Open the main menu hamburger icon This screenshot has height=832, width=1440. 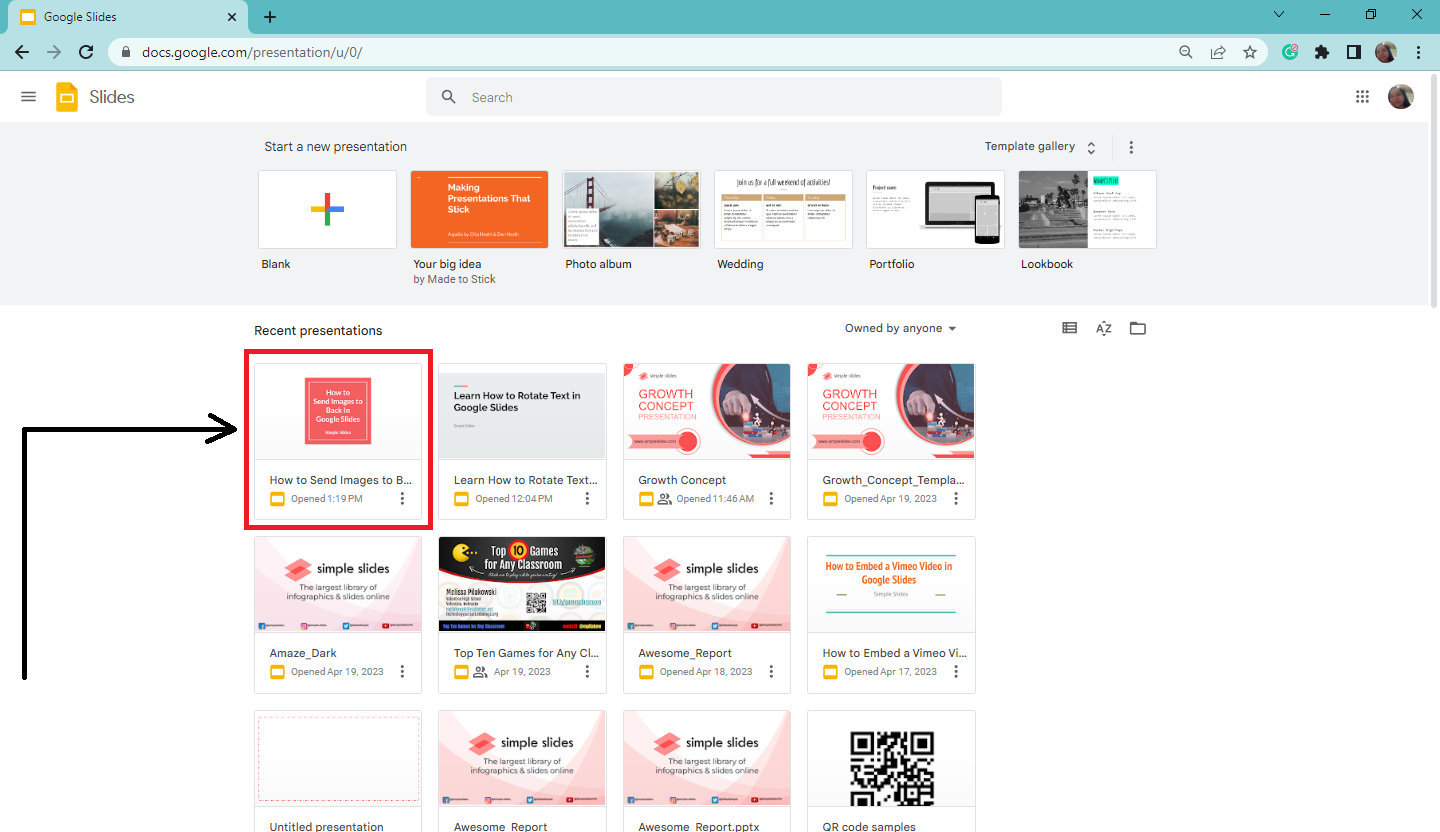point(28,96)
